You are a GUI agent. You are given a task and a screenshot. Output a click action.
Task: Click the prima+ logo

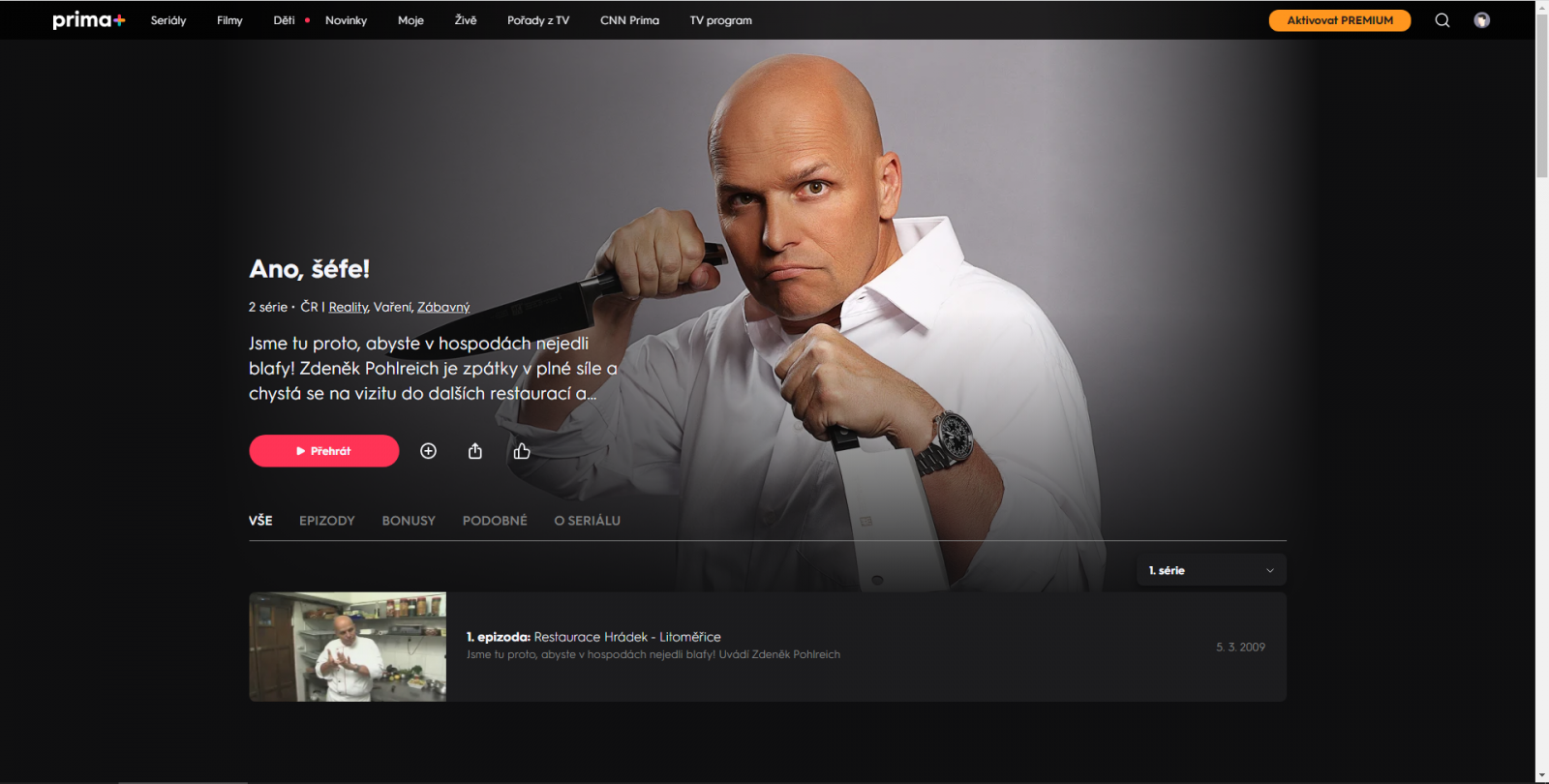pyautogui.click(x=89, y=20)
